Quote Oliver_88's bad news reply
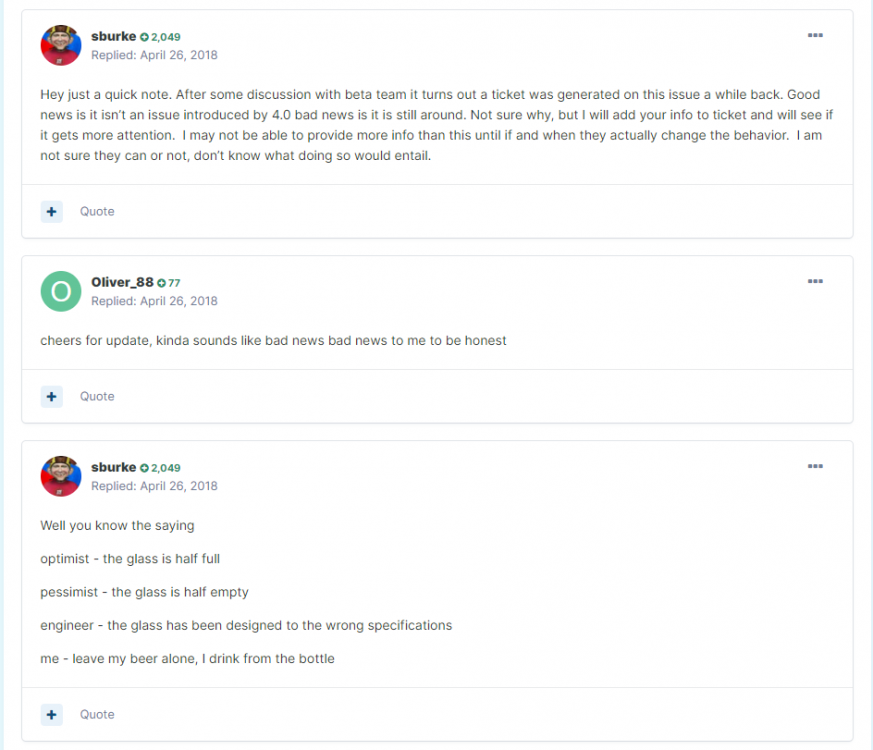Screen dimensions: 873x750 click(x=97, y=396)
